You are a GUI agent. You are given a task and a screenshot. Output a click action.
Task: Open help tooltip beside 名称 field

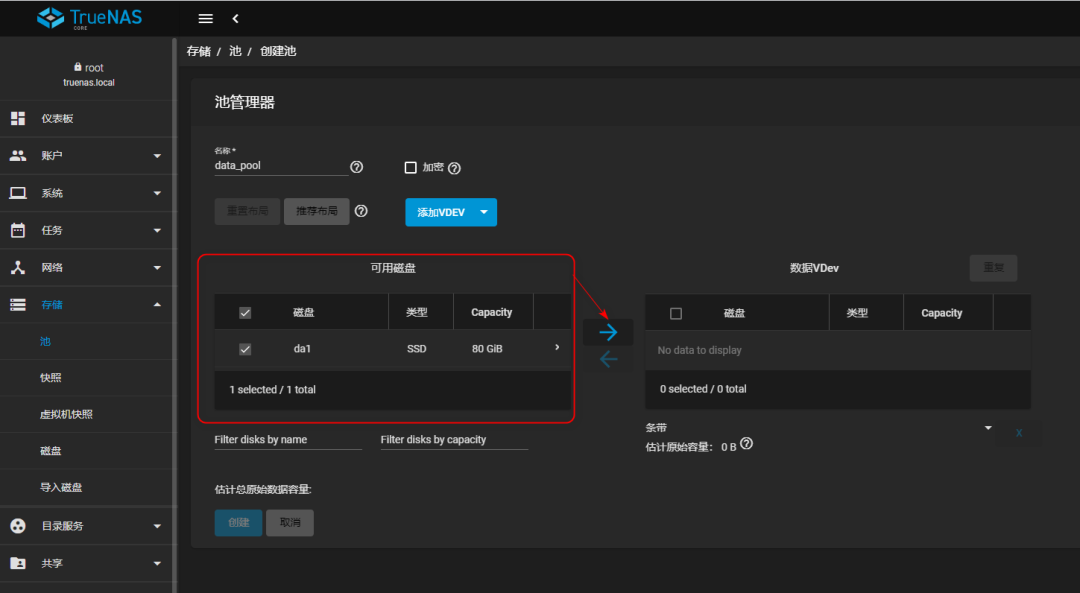(x=356, y=167)
